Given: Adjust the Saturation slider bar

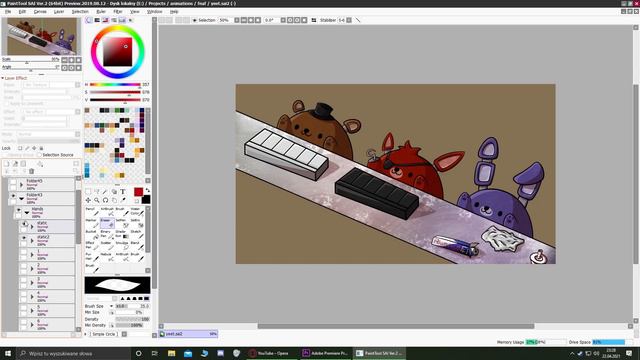Looking at the screenshot, I should (115, 92).
